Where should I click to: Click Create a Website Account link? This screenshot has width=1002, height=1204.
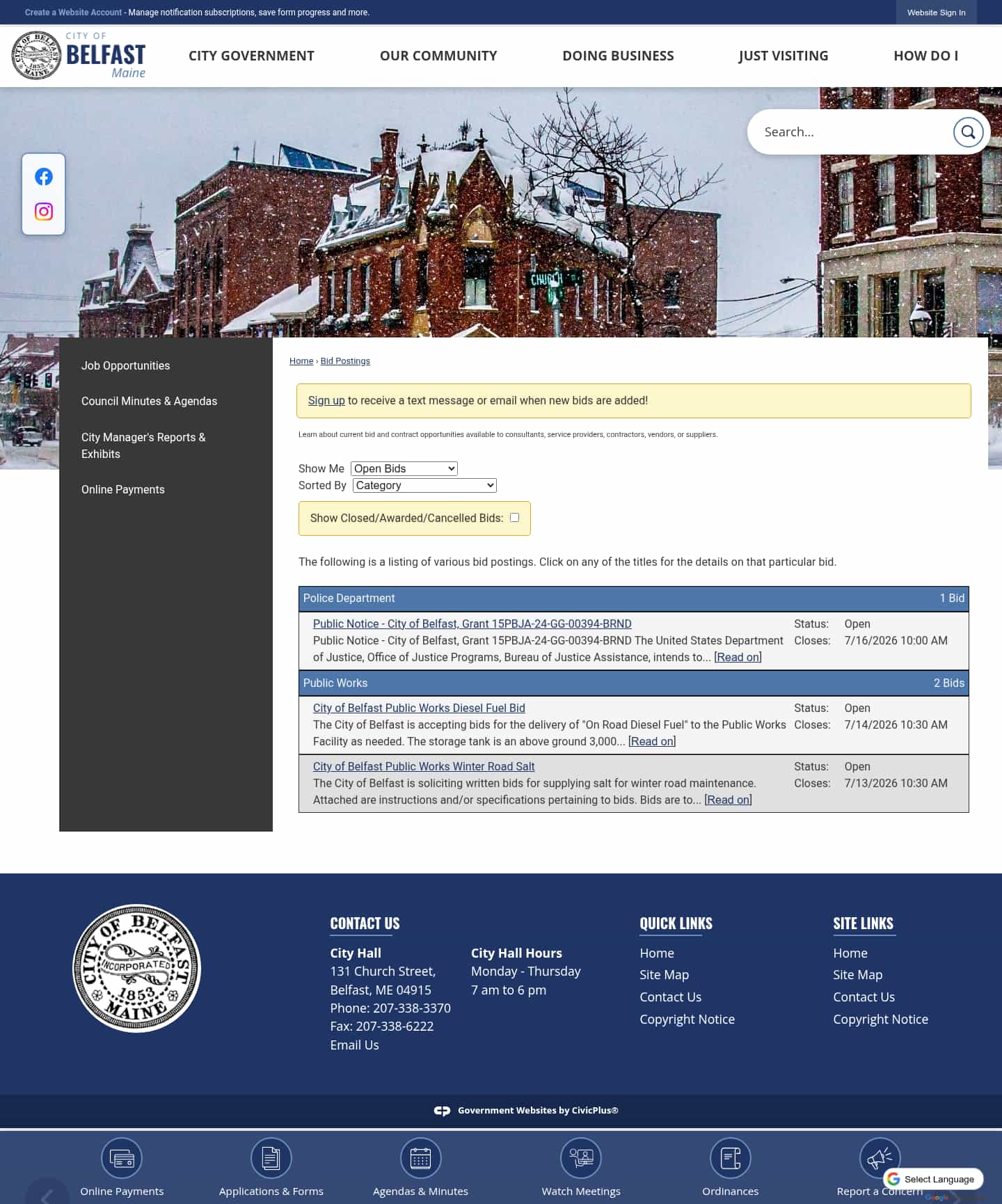[x=73, y=13]
